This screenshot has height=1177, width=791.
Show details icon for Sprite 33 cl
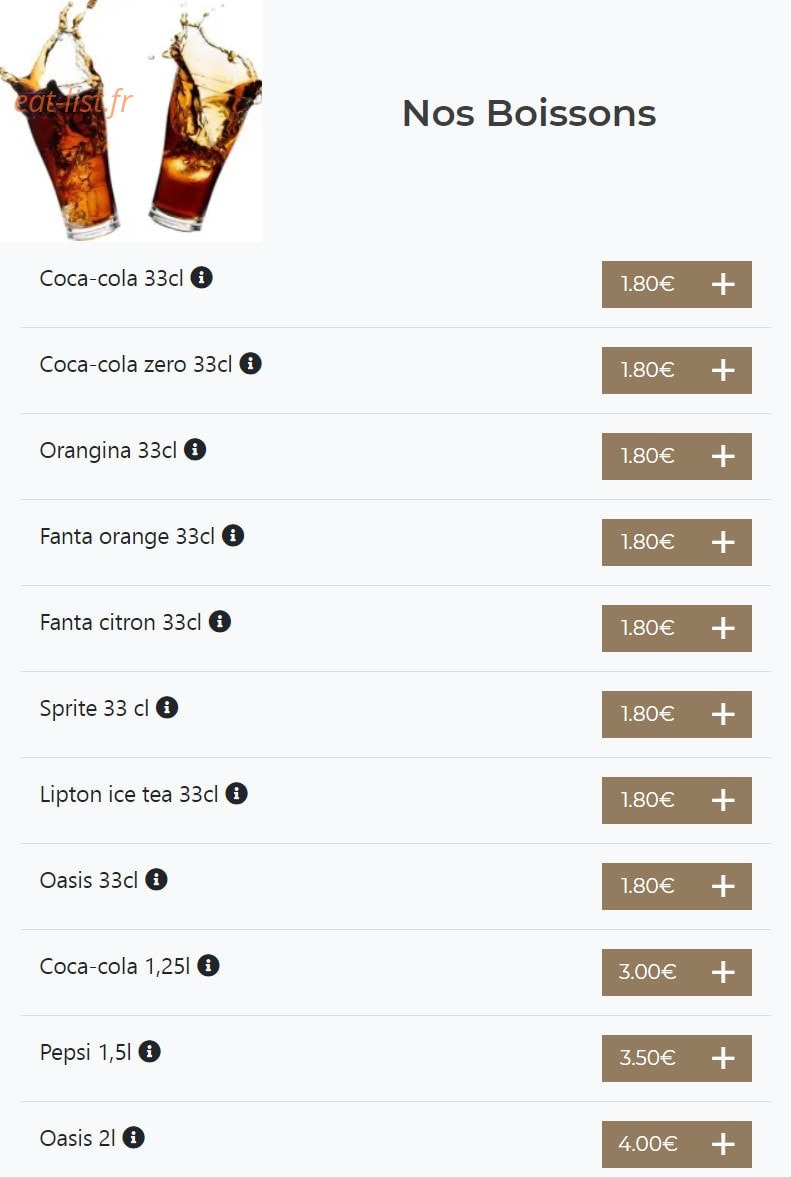(167, 708)
